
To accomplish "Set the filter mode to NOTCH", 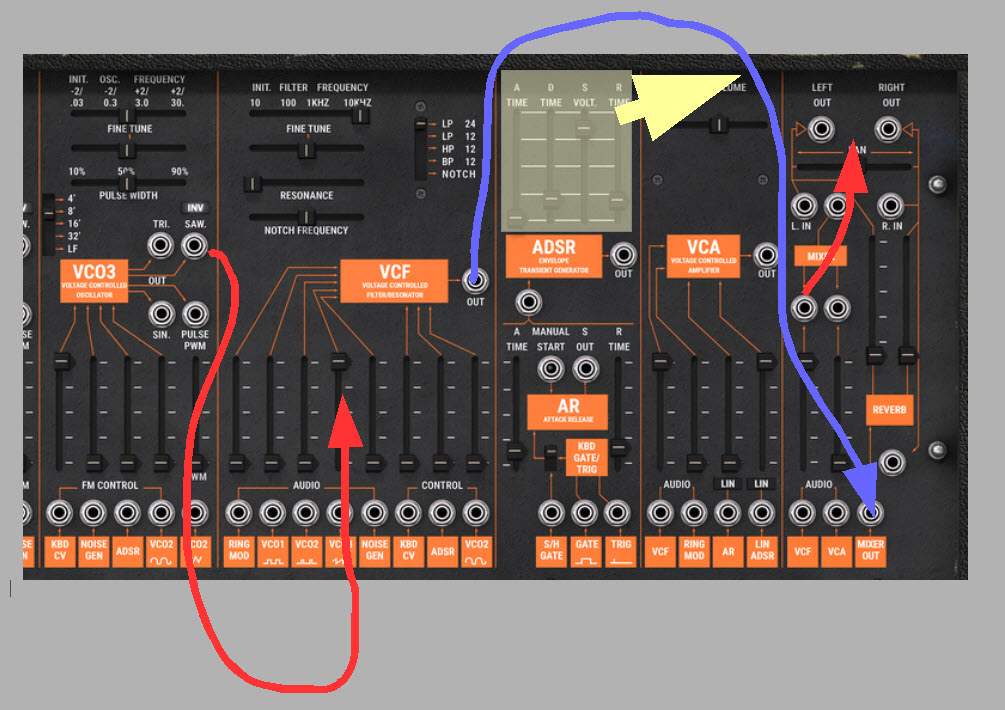I will coord(458,174).
